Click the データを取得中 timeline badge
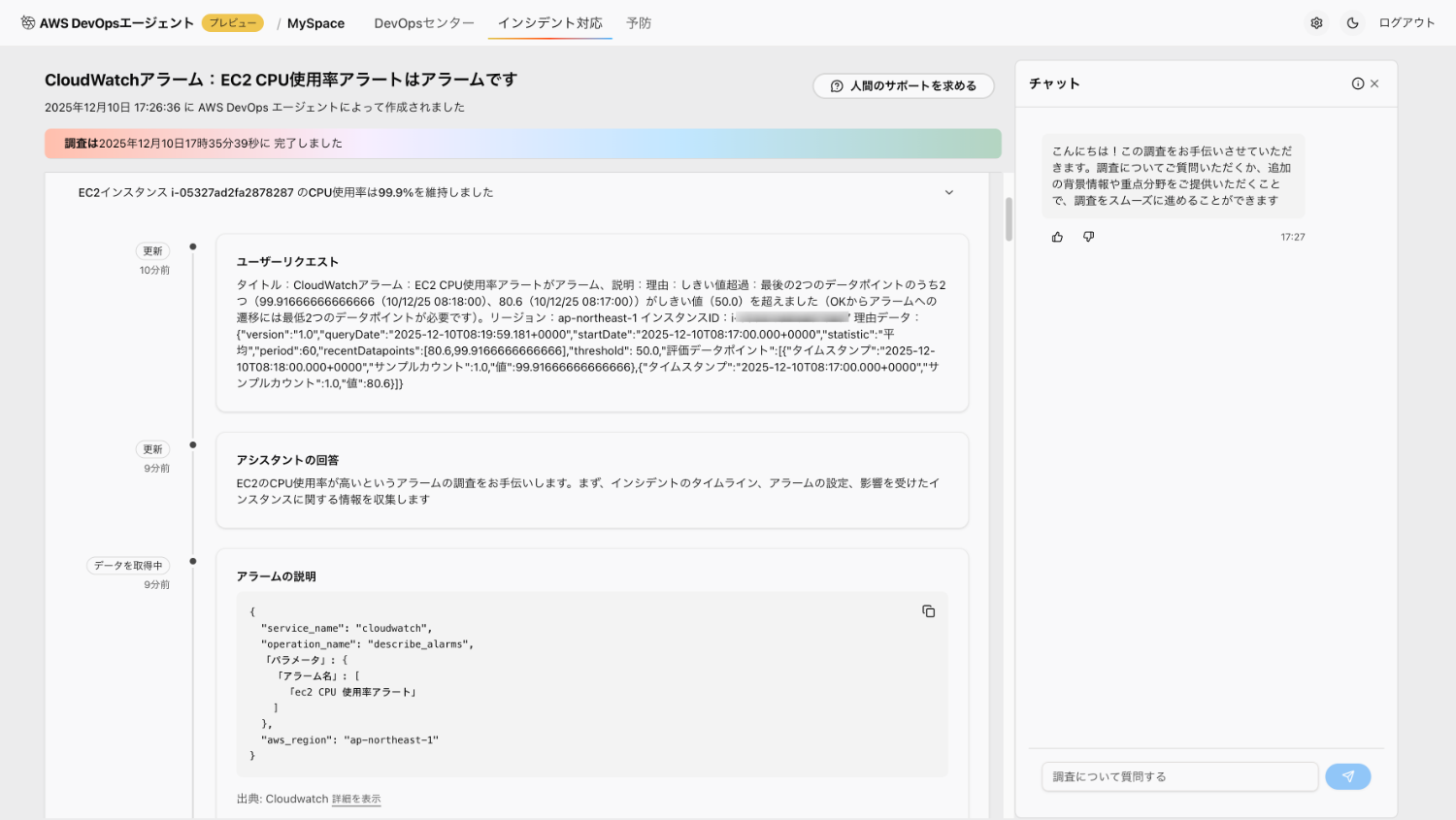 coord(128,566)
